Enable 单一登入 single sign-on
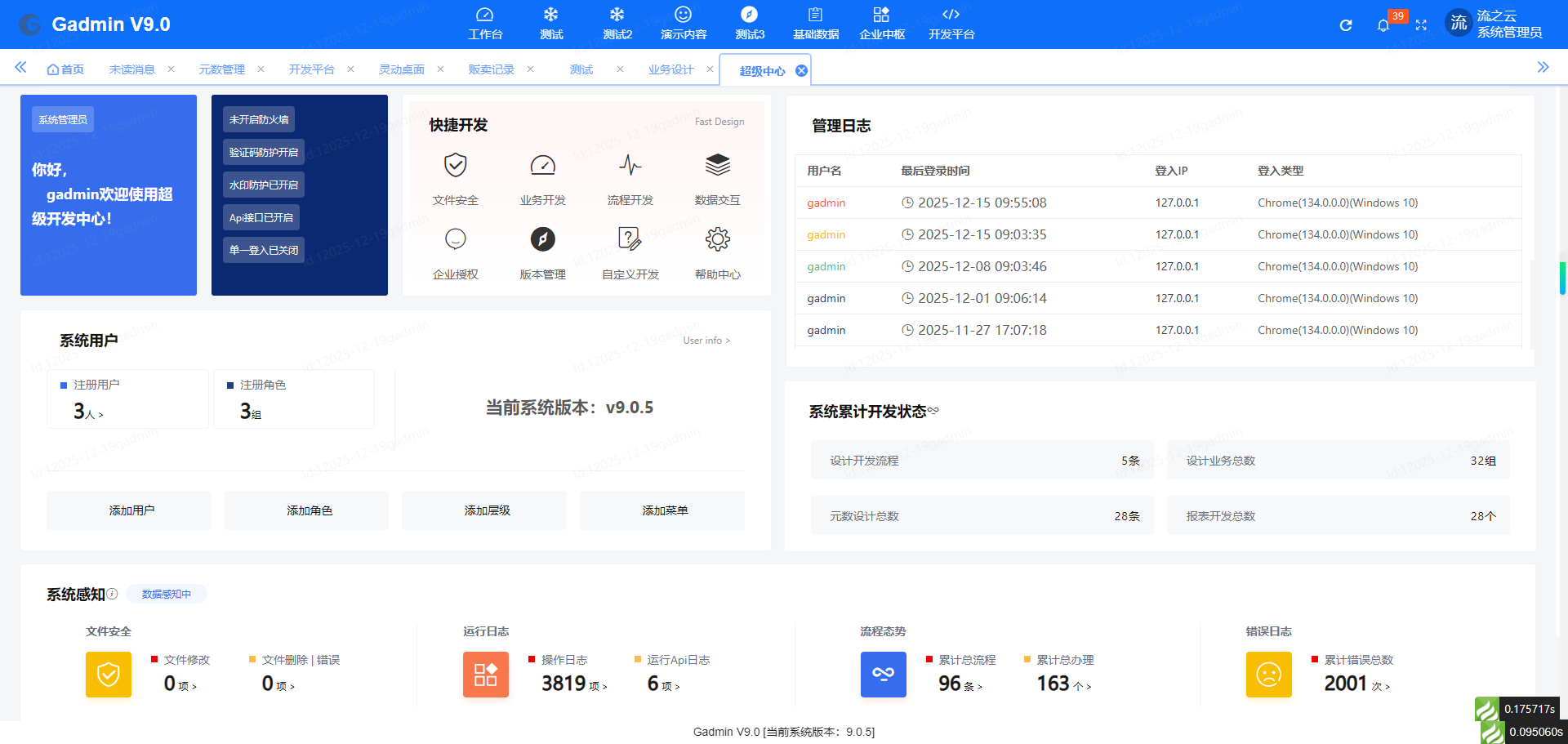This screenshot has height=744, width=1568. [x=262, y=249]
